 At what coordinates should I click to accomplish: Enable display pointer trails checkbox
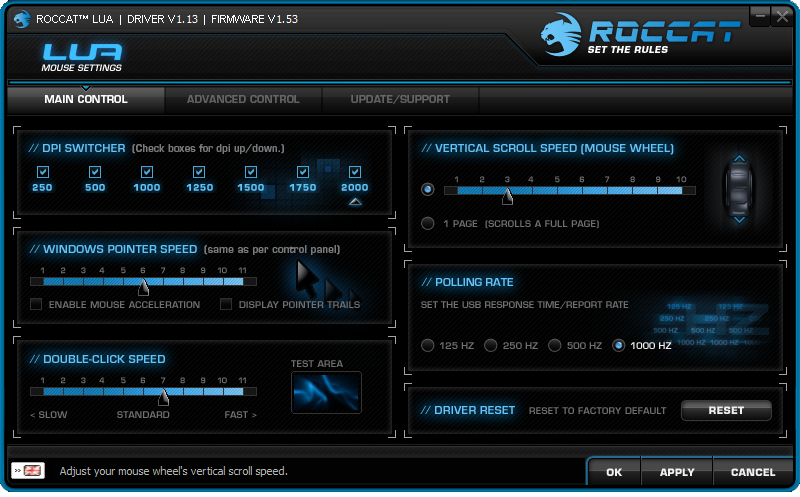[x=226, y=304]
